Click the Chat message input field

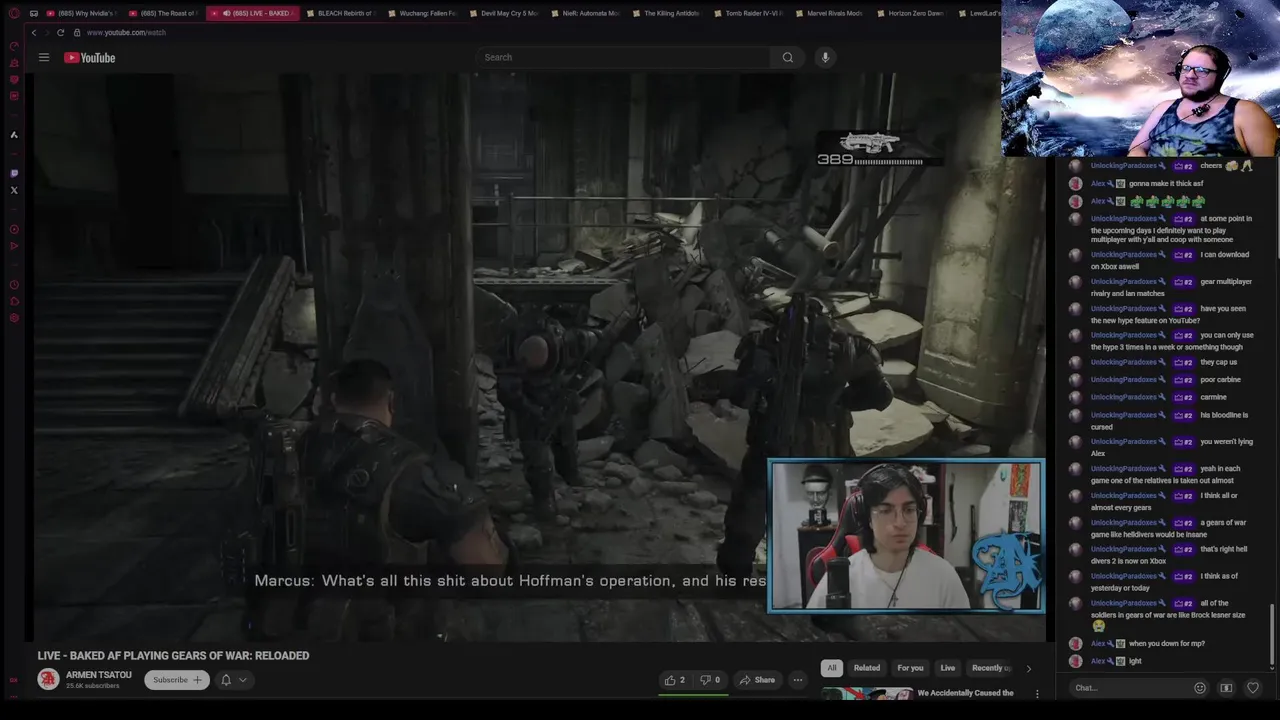click(x=1130, y=688)
